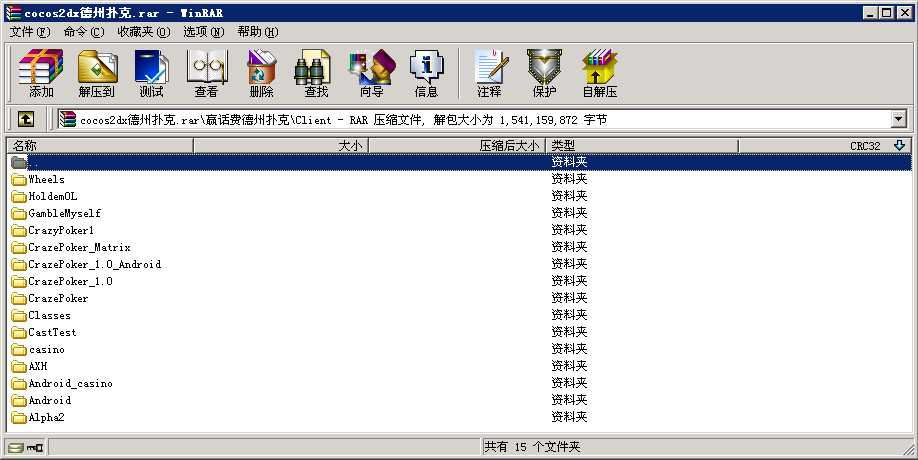Click the 自解压 (SFX) toolbar icon
Viewport: 918px width, 460px height.
(600, 74)
